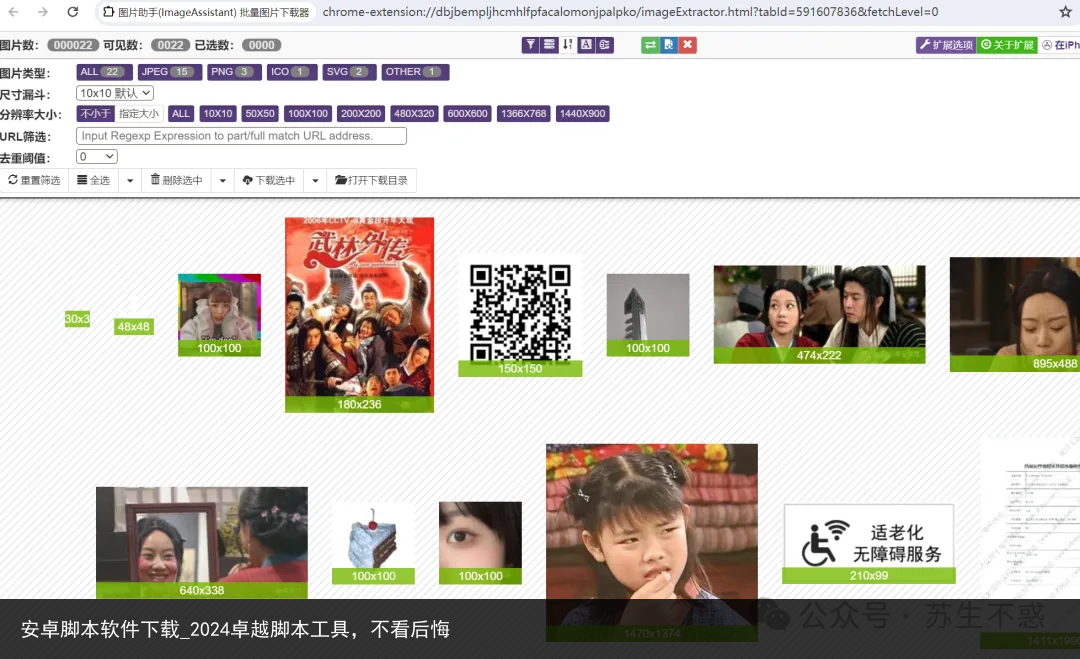The image size is (1080, 659).
Task: Click the sort order arrows icon
Action: click(568, 45)
